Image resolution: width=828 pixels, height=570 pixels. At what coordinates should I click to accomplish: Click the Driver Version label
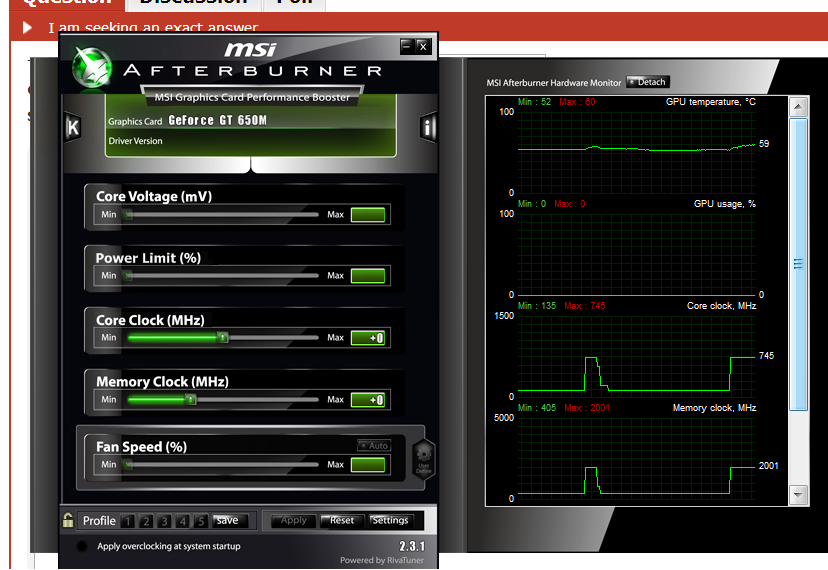pos(135,141)
